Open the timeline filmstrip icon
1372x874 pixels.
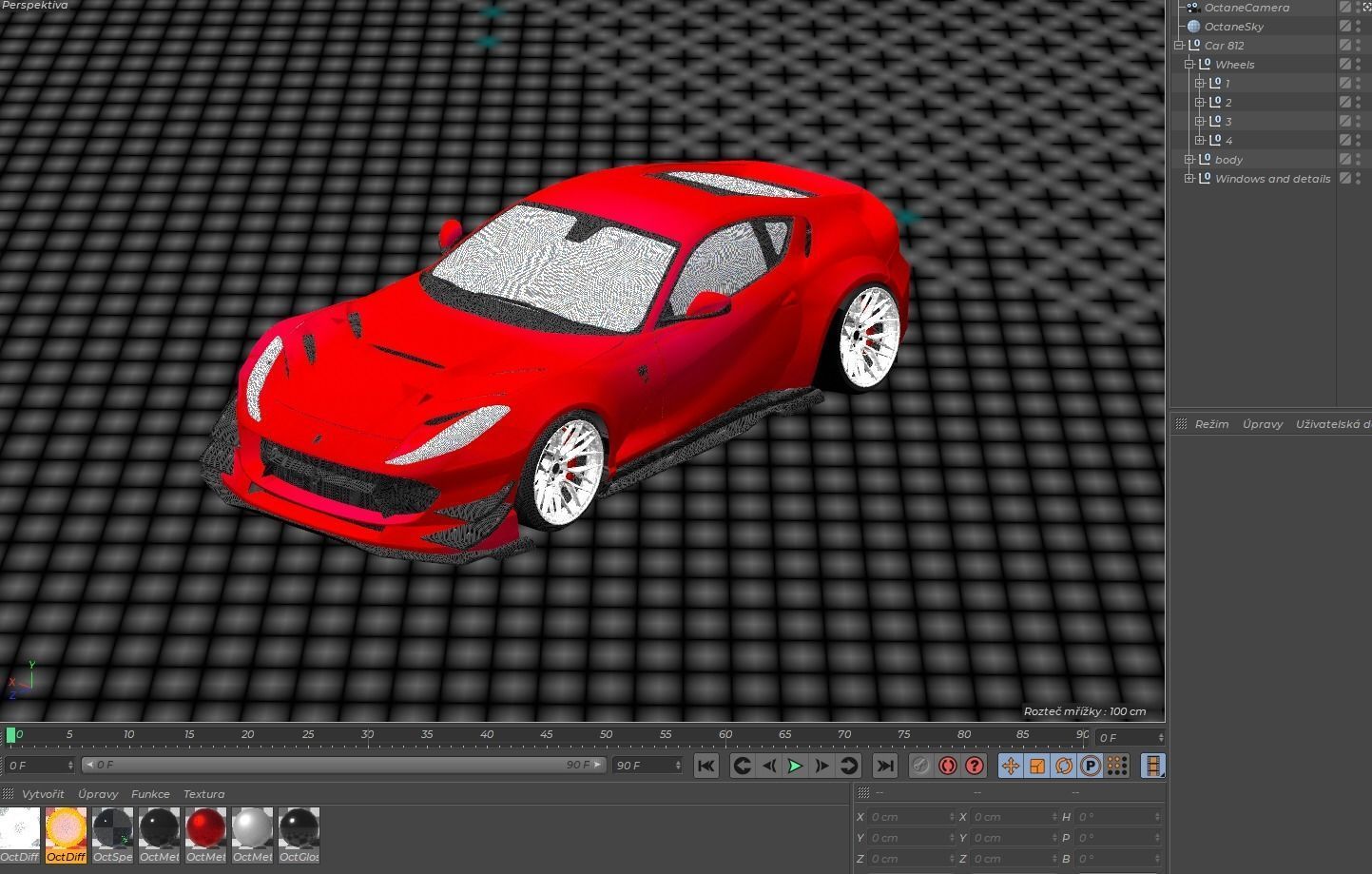[1153, 766]
